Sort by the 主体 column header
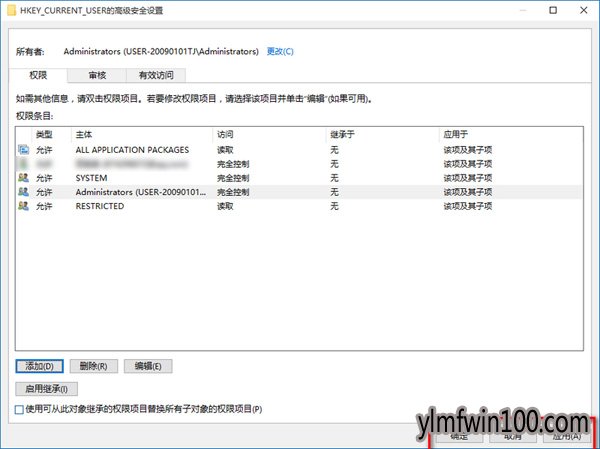Viewport: 600px width, 449px height. point(142,134)
